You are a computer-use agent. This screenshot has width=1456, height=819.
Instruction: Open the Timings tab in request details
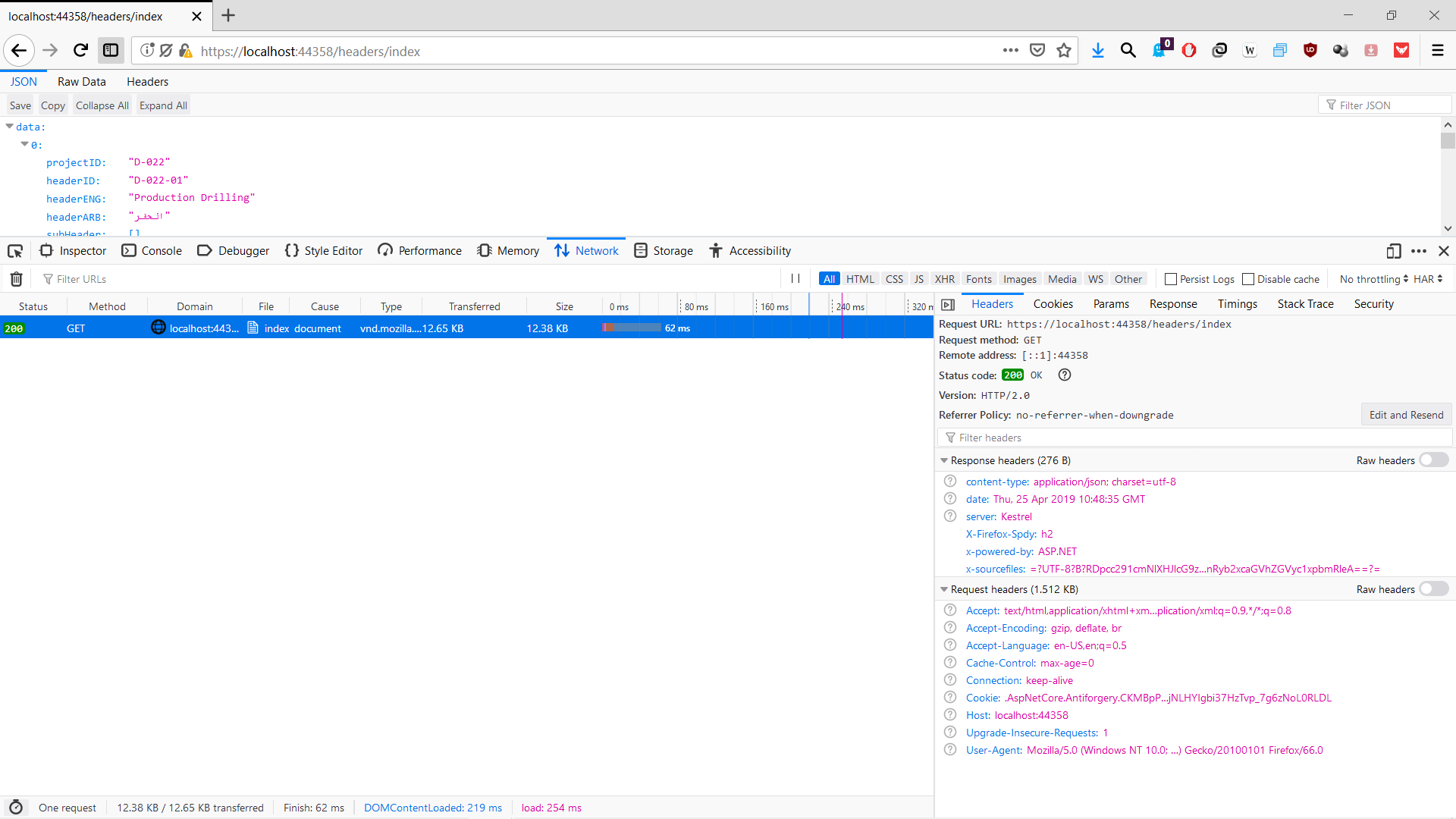tap(1237, 304)
